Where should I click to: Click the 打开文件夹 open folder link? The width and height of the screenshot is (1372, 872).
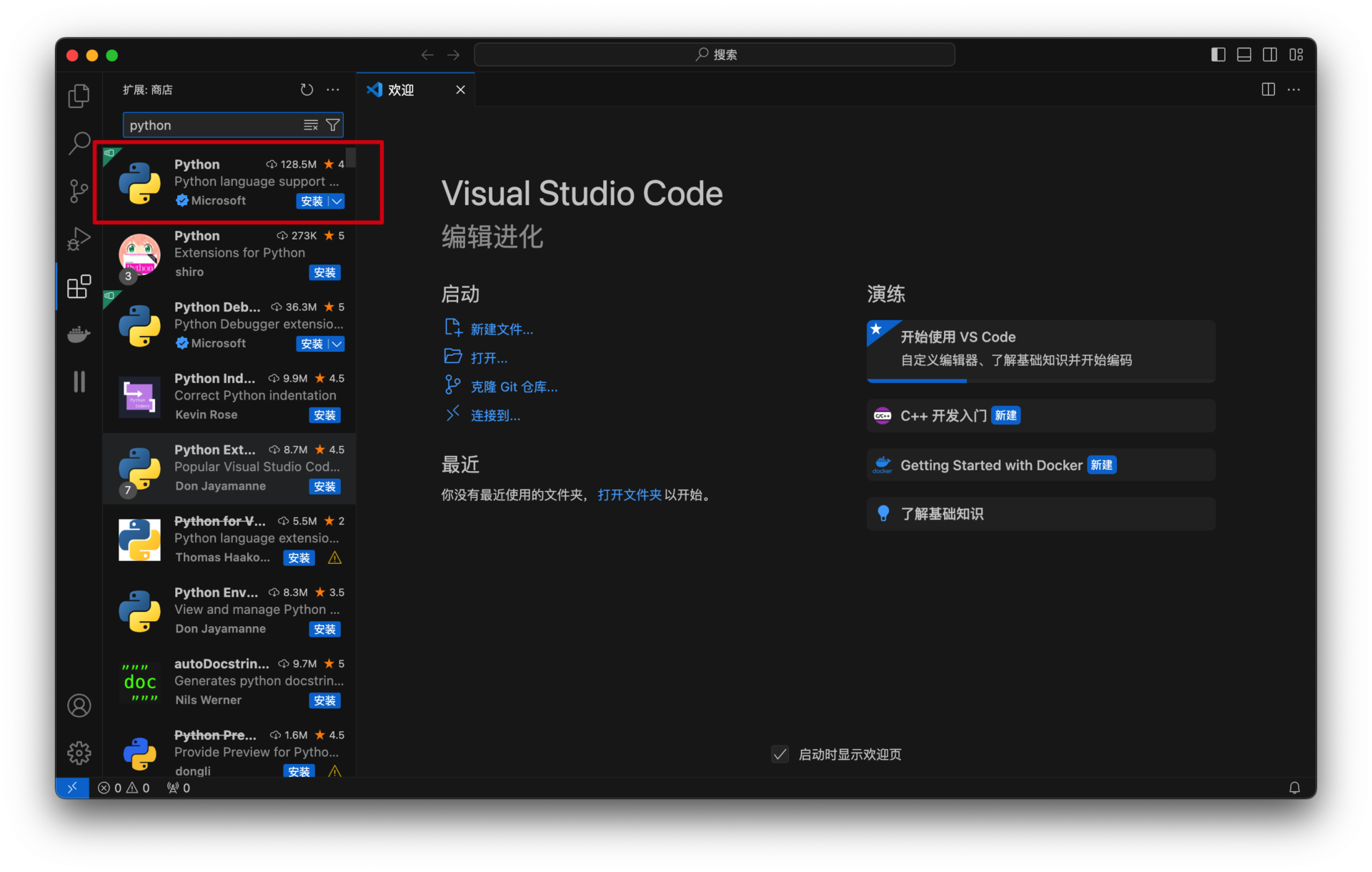point(630,495)
